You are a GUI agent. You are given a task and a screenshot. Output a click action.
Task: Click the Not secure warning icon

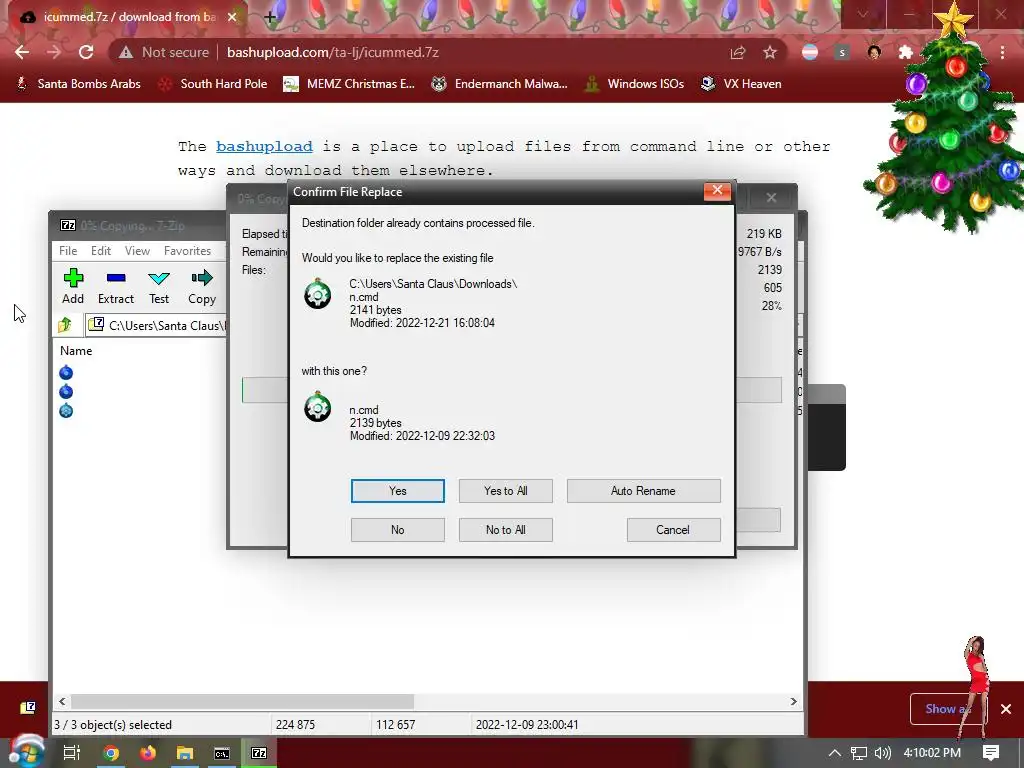pyautogui.click(x=125, y=52)
